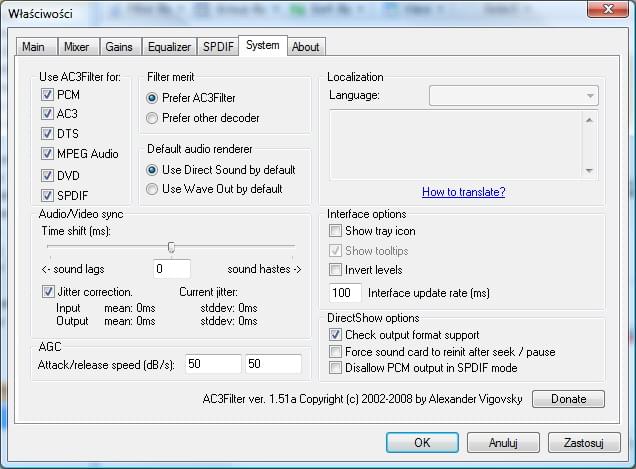Uncheck Check output format support
Viewport: 636px width, 469px height.
coord(335,335)
